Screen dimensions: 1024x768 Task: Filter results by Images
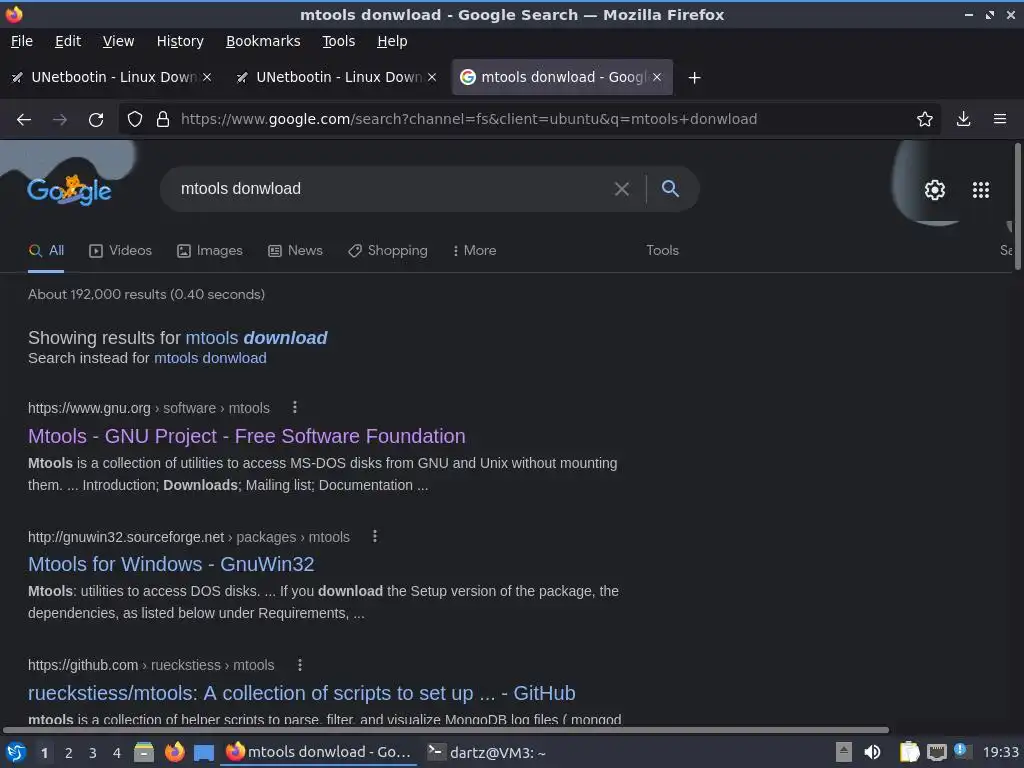click(210, 251)
